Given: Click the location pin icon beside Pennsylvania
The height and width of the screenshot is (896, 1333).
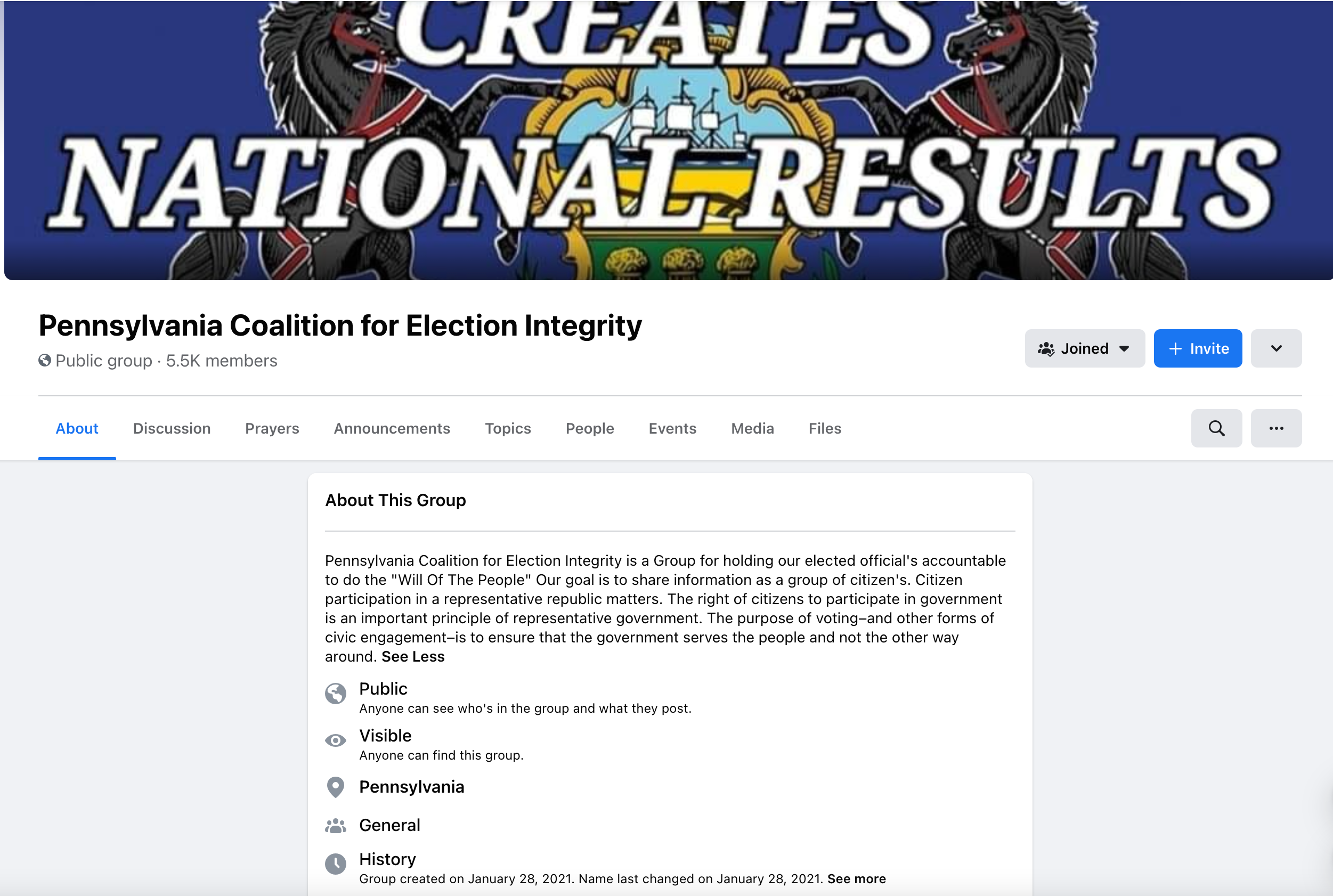Looking at the screenshot, I should click(x=336, y=787).
